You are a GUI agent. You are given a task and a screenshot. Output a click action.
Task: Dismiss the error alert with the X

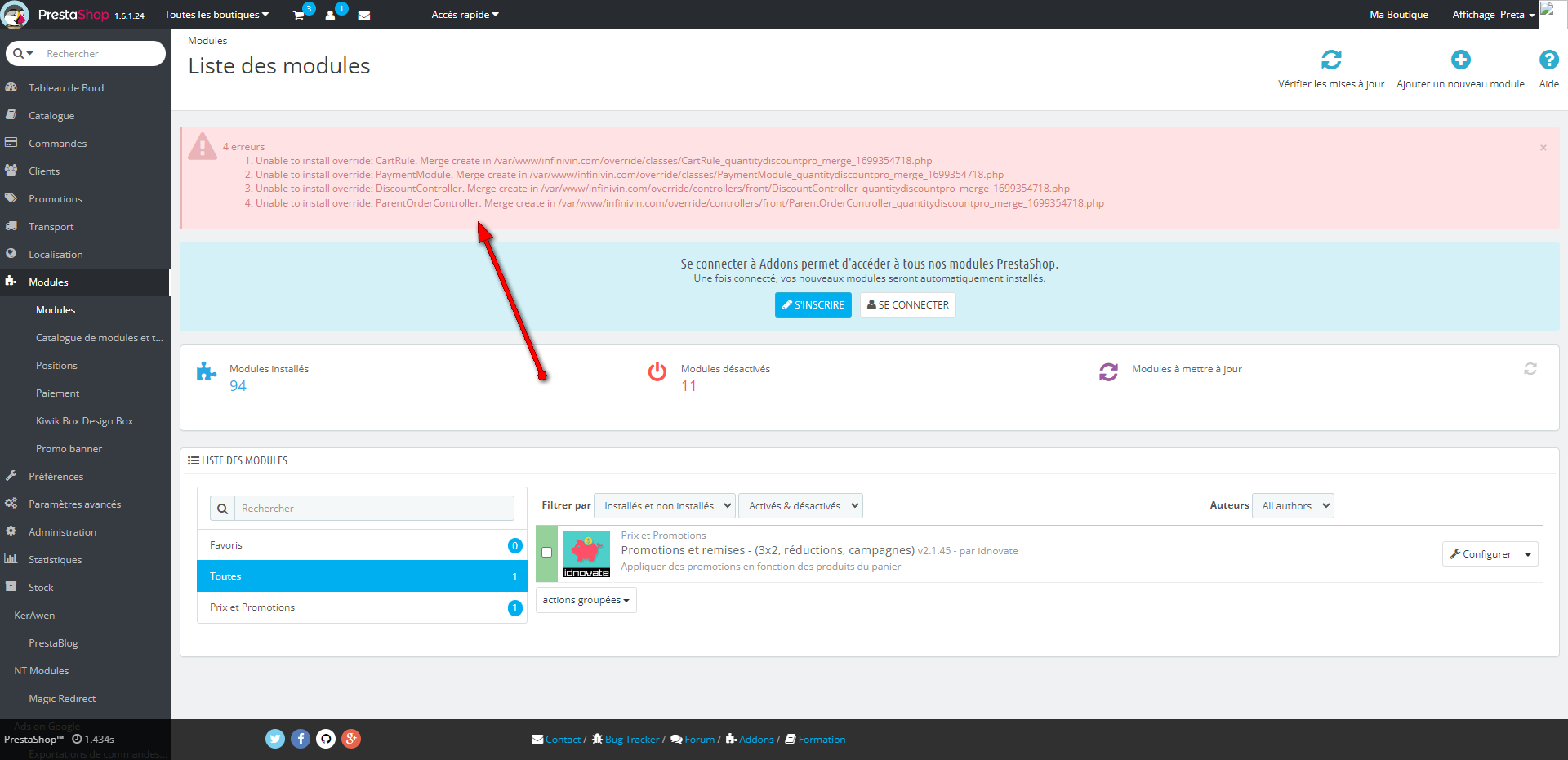(x=1543, y=148)
